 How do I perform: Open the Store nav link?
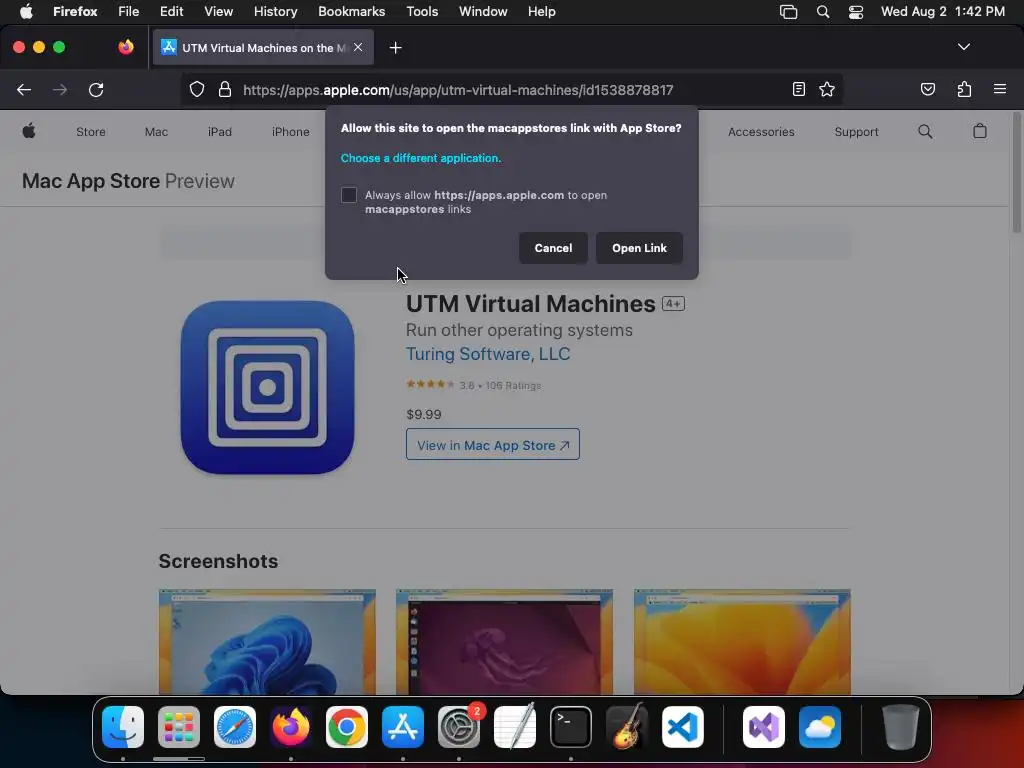(91, 132)
